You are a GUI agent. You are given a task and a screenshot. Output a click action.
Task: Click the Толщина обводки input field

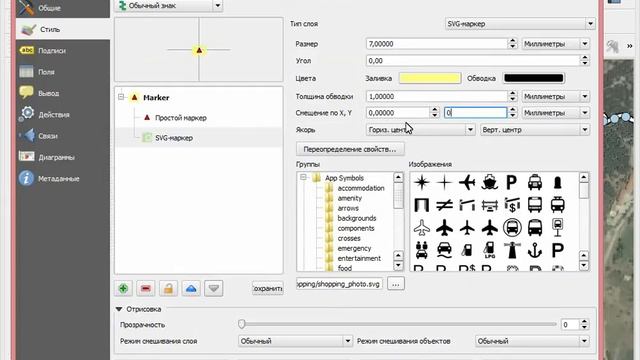pyautogui.click(x=437, y=96)
